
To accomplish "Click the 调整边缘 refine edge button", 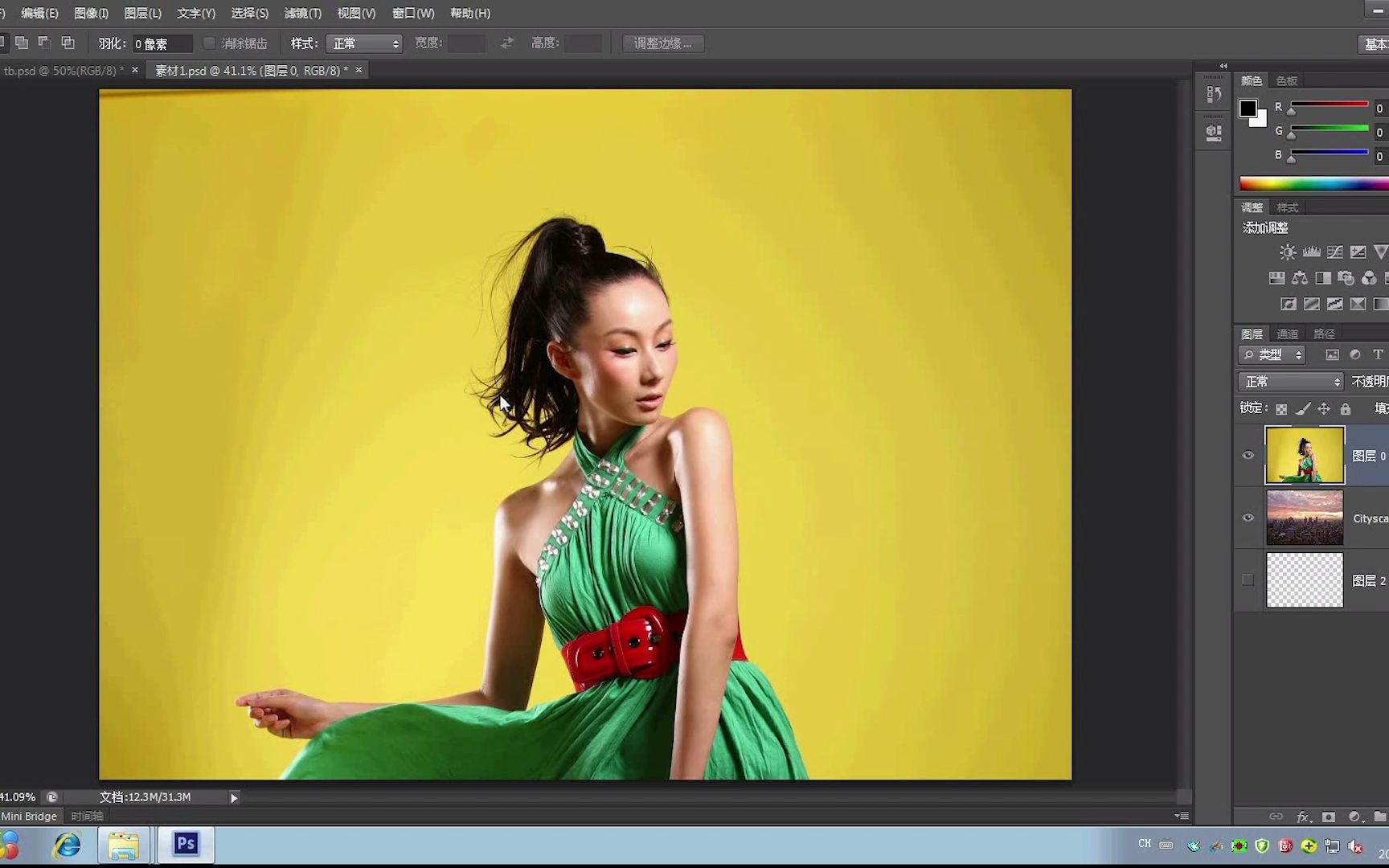I will pyautogui.click(x=663, y=43).
